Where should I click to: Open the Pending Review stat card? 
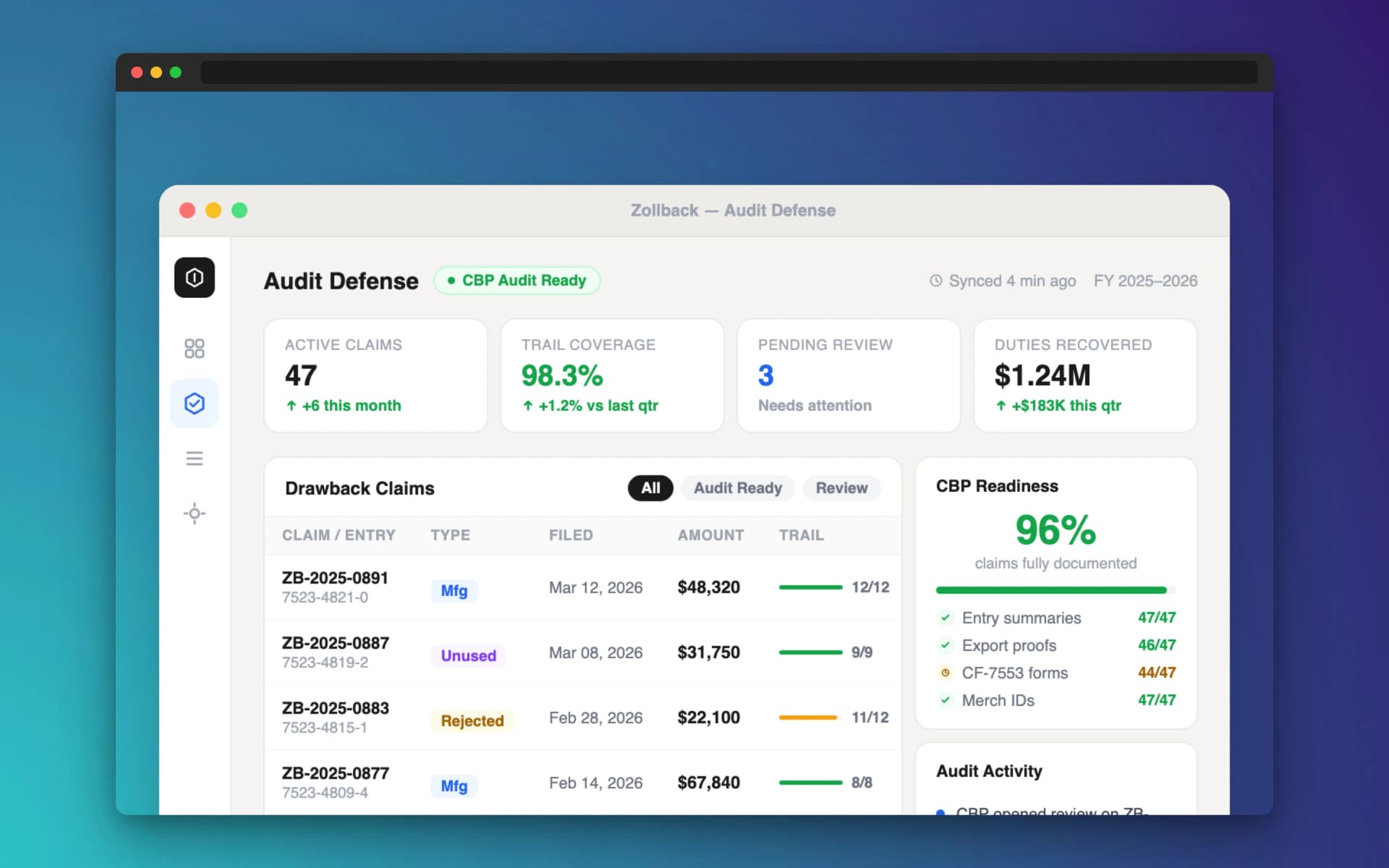(x=848, y=375)
